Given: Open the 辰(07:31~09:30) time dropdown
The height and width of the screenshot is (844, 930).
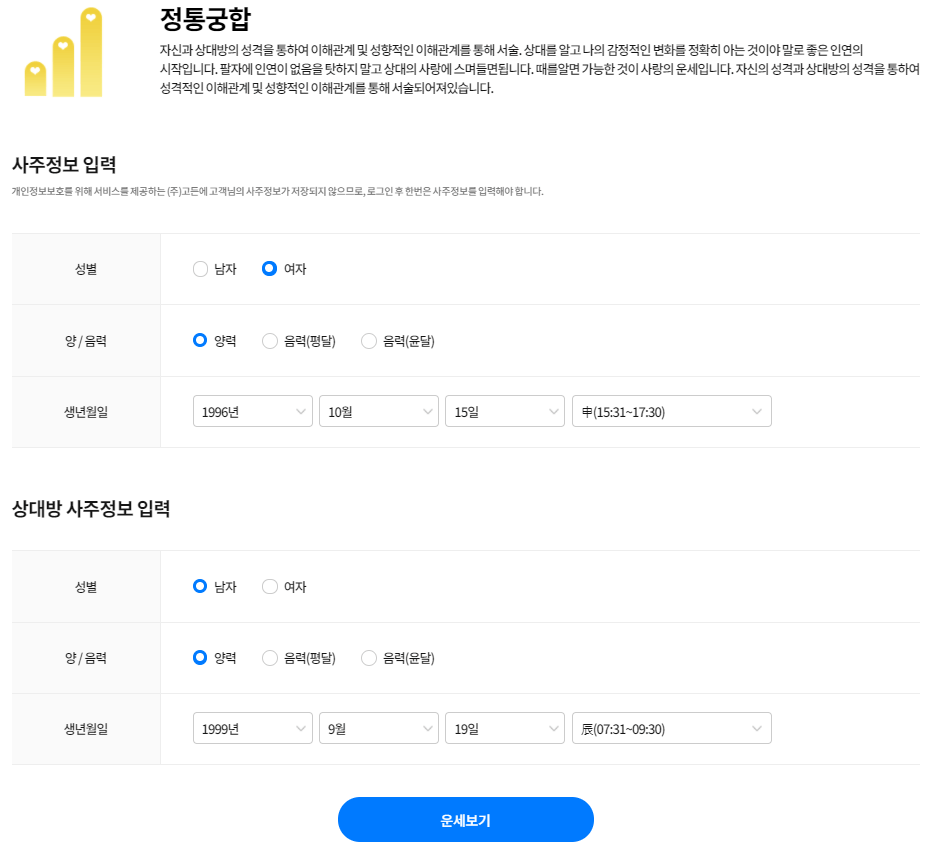Looking at the screenshot, I should [x=670, y=727].
